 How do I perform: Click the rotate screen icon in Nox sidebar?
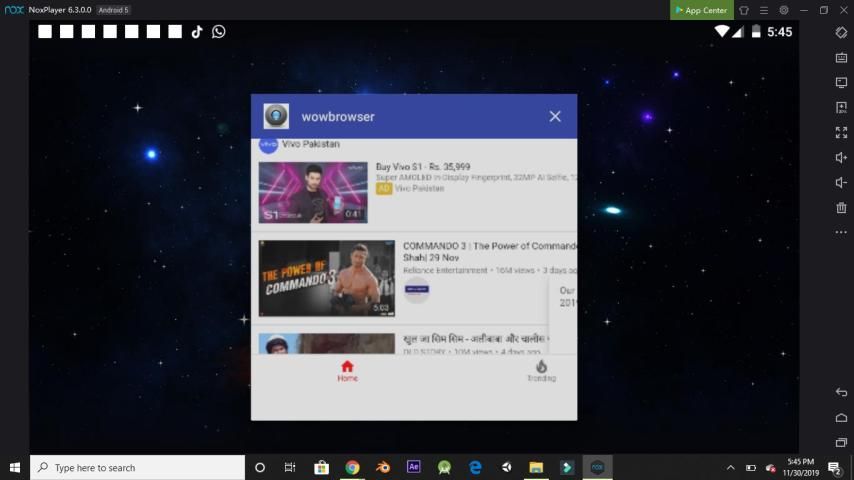[x=841, y=32]
